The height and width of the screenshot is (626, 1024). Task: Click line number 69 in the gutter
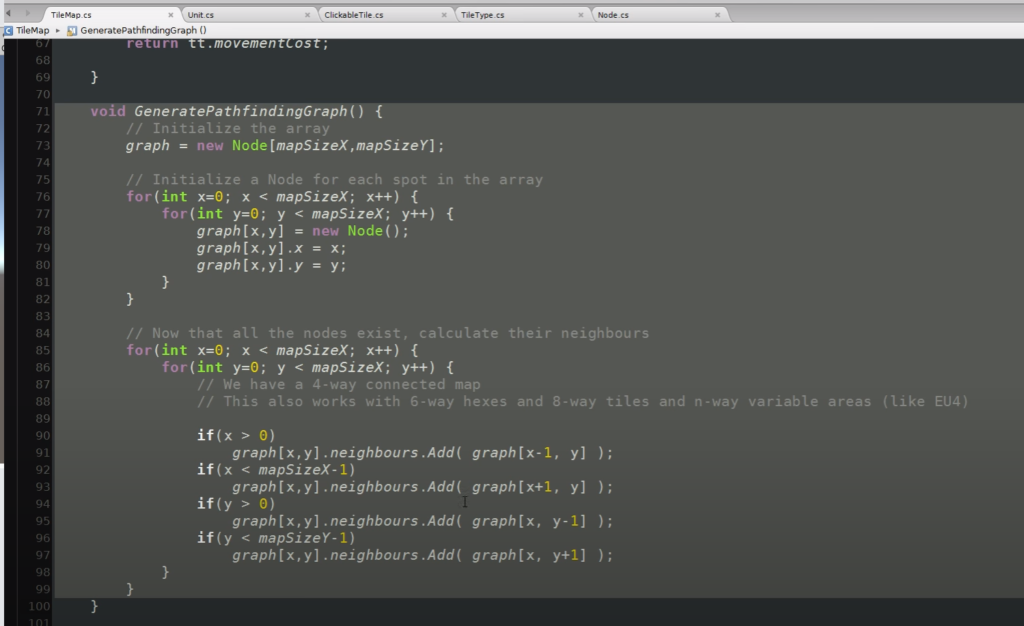[42, 77]
